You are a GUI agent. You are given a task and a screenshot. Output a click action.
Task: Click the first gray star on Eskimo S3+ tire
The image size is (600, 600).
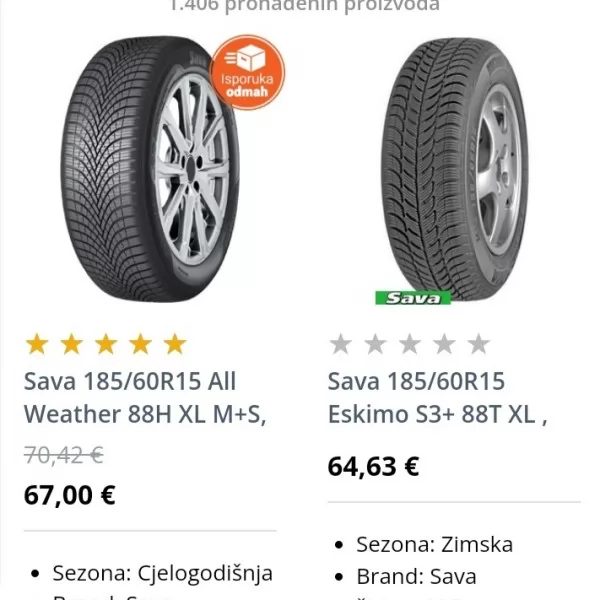[341, 345]
